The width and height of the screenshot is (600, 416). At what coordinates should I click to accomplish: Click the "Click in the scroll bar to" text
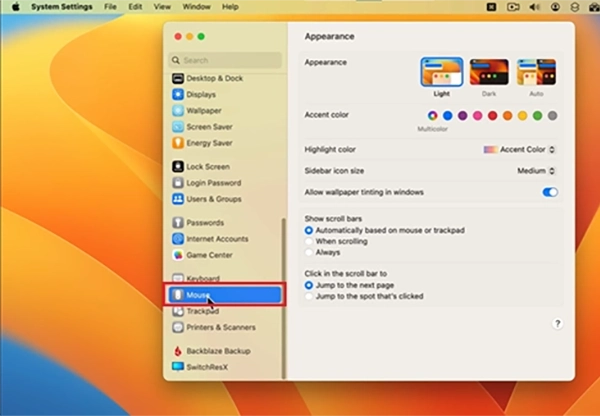[x=346, y=274]
